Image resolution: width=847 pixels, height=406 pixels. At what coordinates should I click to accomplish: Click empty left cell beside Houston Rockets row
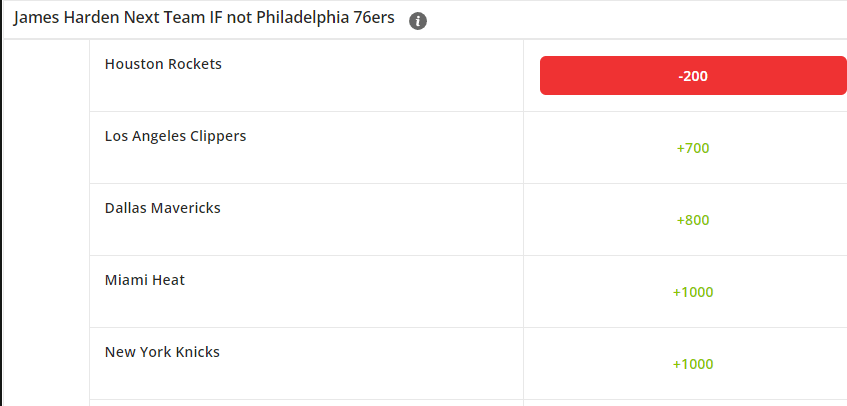[46, 76]
